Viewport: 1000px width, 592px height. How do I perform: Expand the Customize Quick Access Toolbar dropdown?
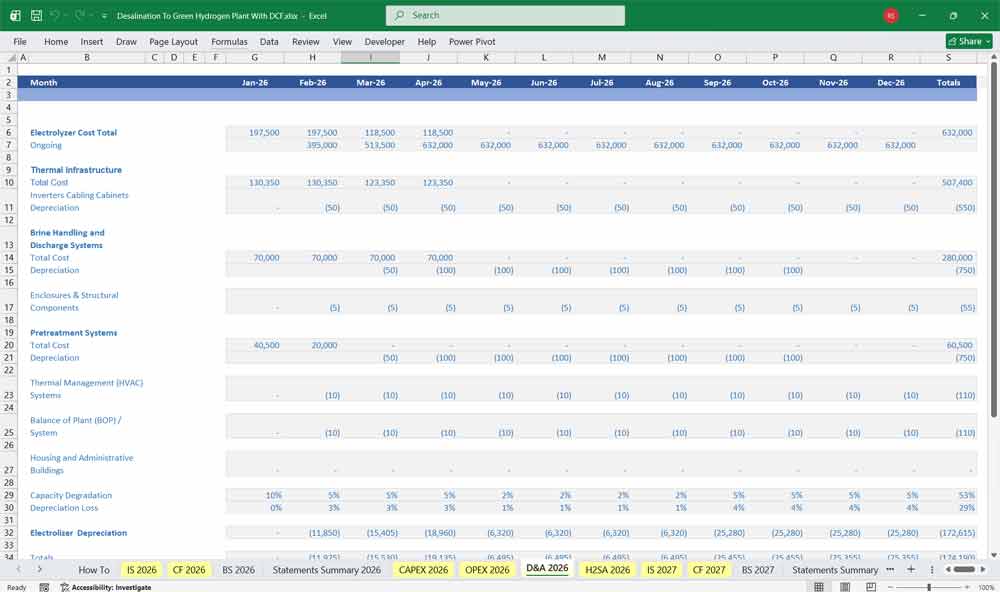click(104, 15)
